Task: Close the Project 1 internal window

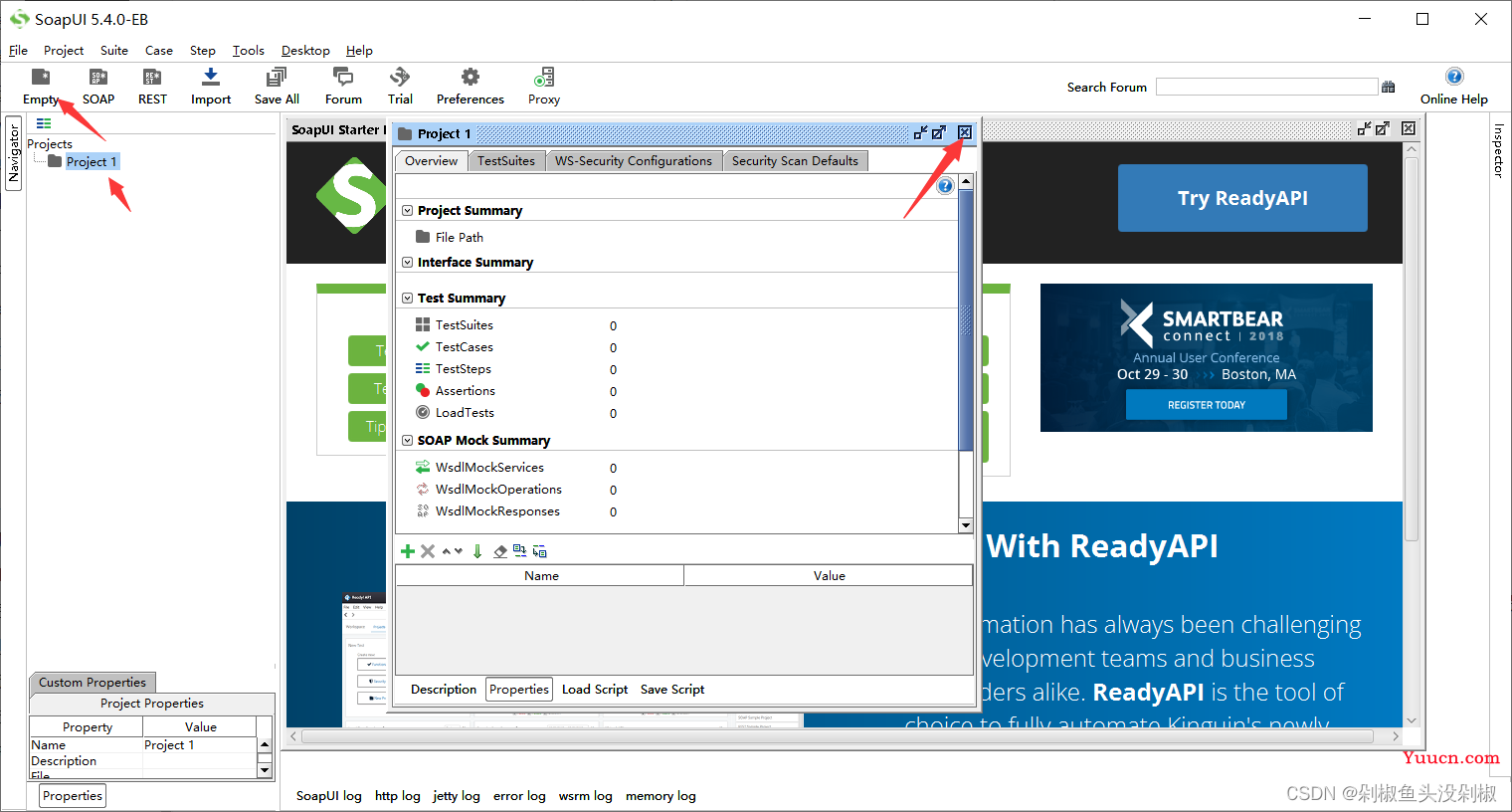Action: pos(965,132)
